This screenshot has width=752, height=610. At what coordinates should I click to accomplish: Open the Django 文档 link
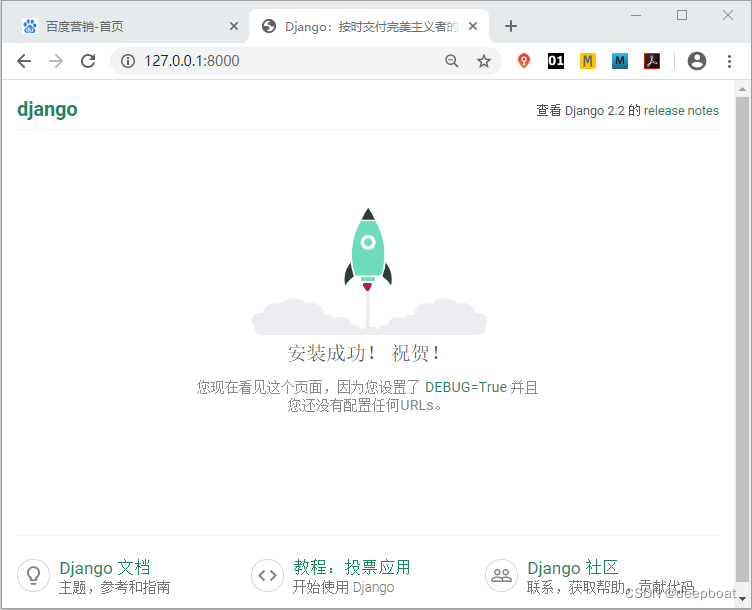click(105, 568)
